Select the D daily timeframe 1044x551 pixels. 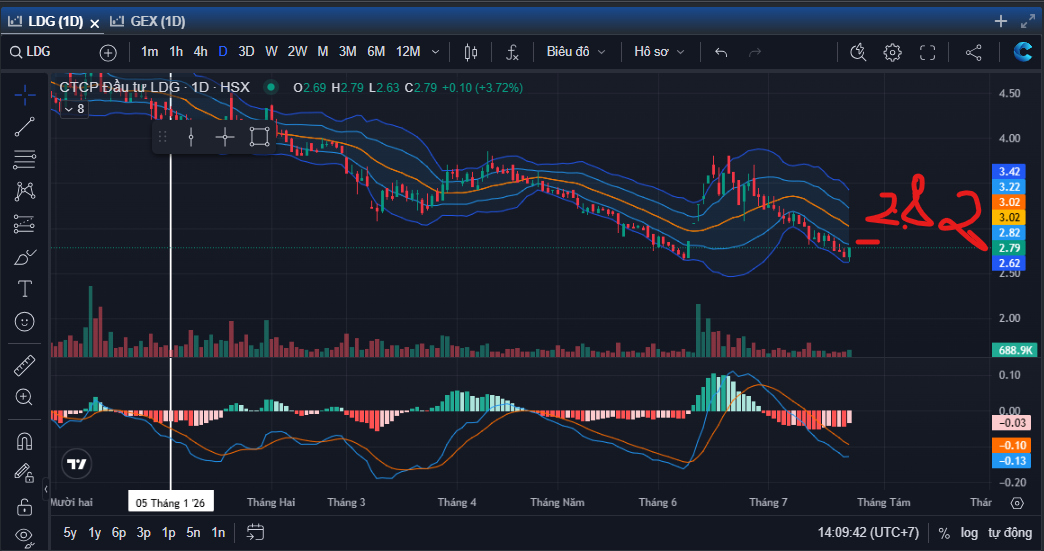pos(223,51)
